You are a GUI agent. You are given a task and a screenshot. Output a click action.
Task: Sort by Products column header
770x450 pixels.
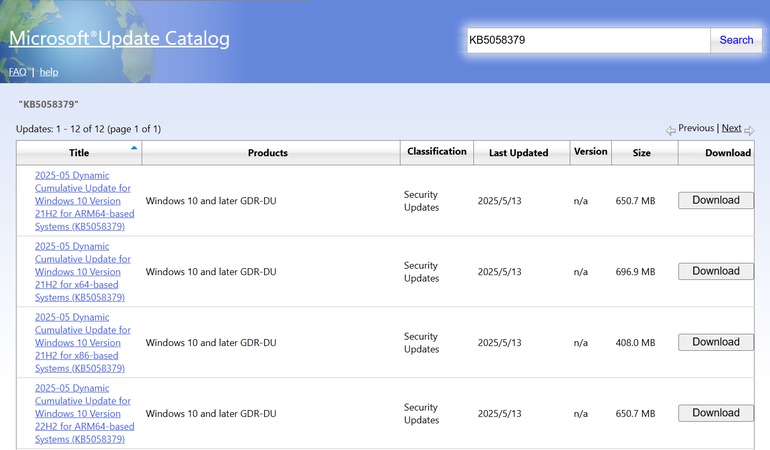[x=267, y=153]
